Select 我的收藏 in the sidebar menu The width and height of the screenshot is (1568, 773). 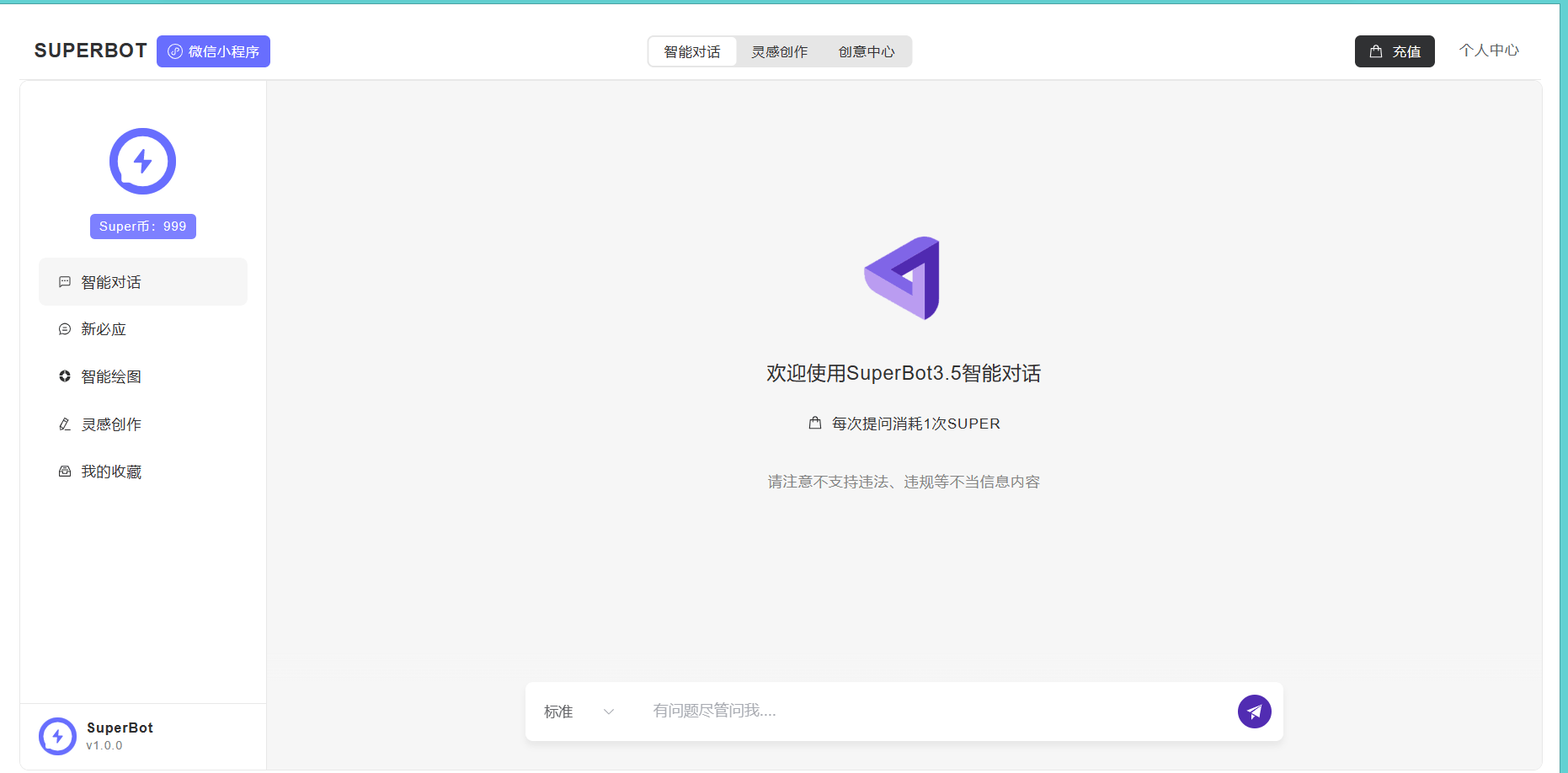coord(143,472)
